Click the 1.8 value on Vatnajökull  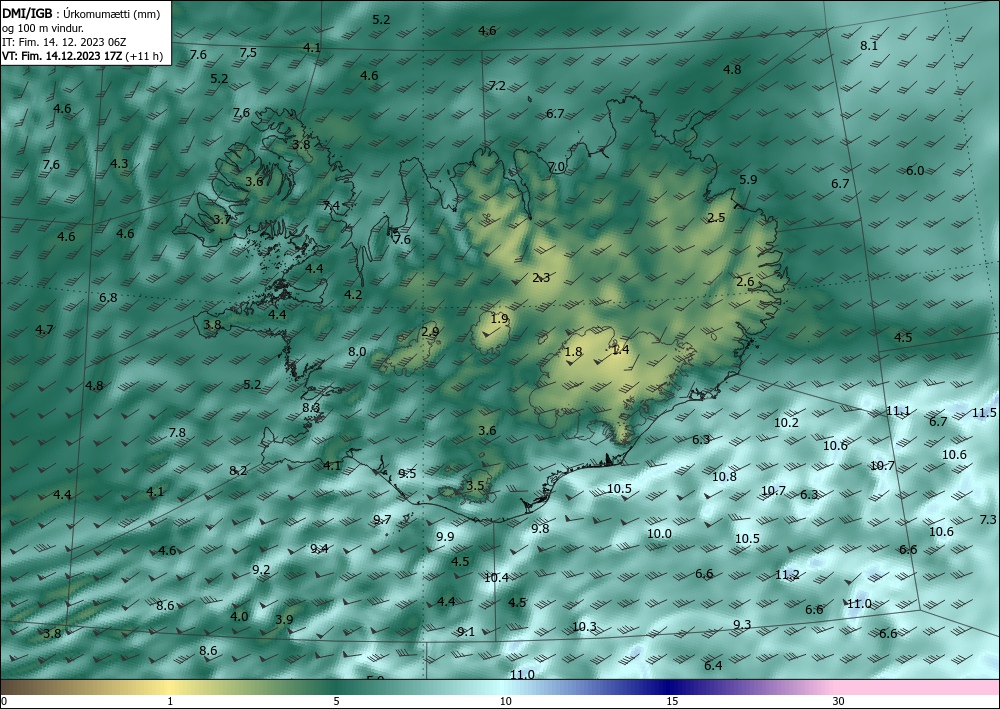(x=573, y=352)
